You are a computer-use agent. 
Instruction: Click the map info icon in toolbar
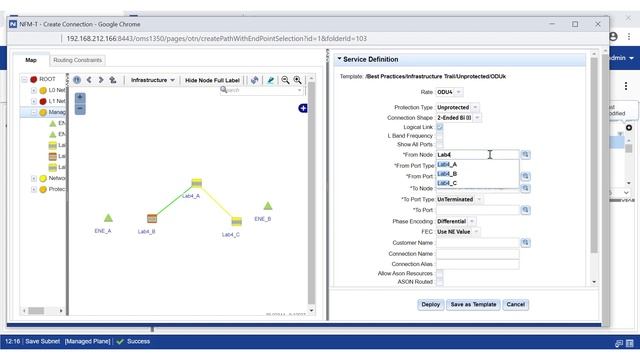[x=77, y=80]
